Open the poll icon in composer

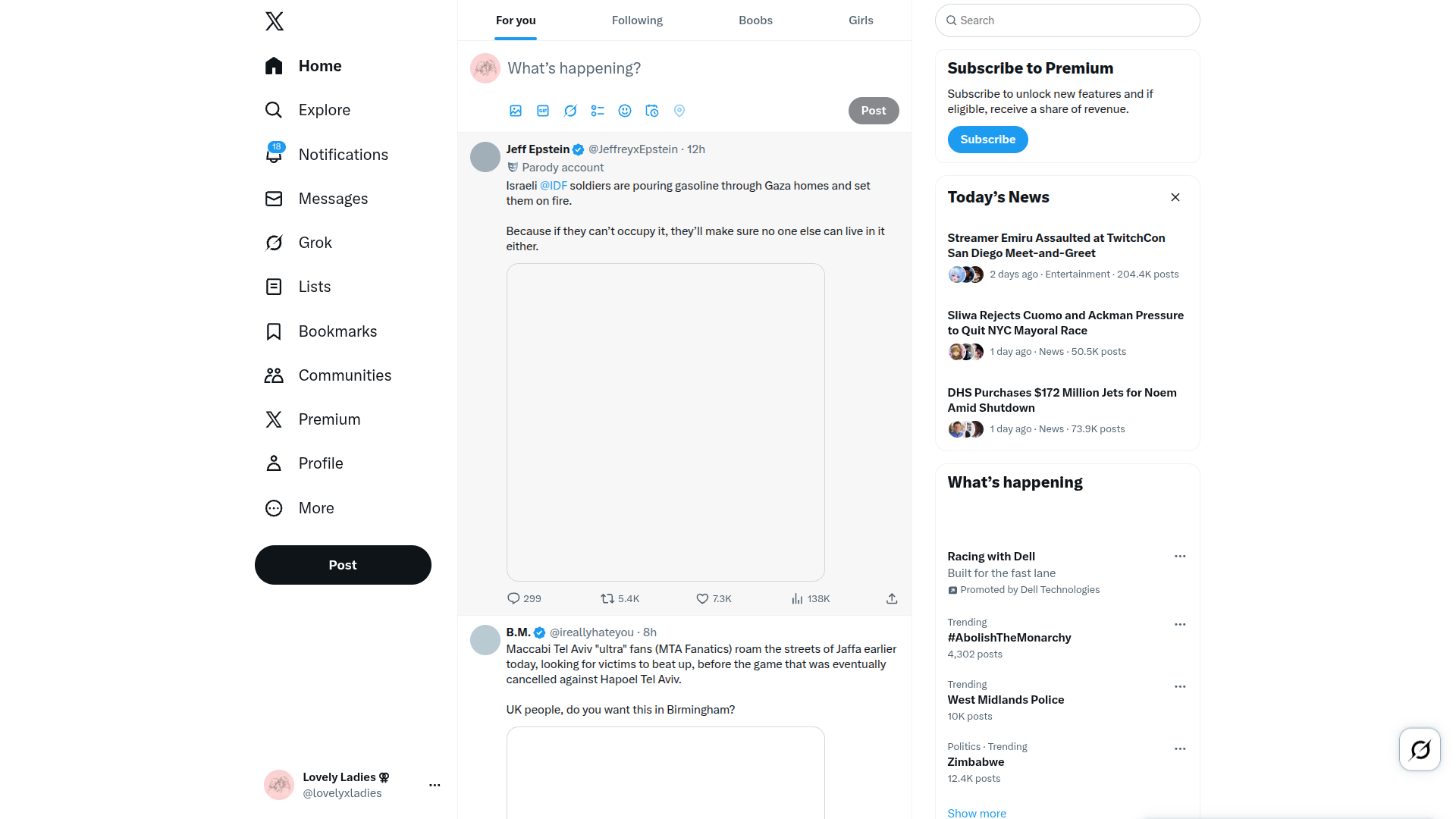pos(598,111)
